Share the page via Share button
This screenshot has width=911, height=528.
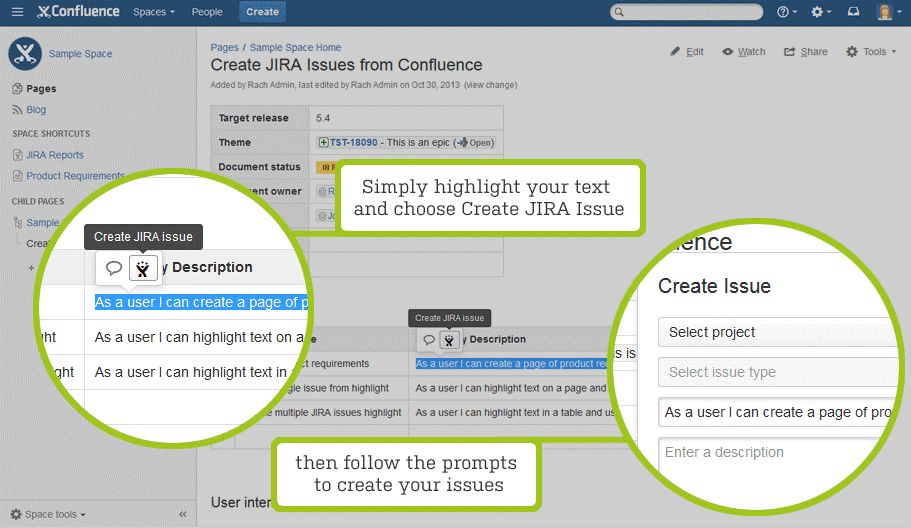(x=806, y=52)
